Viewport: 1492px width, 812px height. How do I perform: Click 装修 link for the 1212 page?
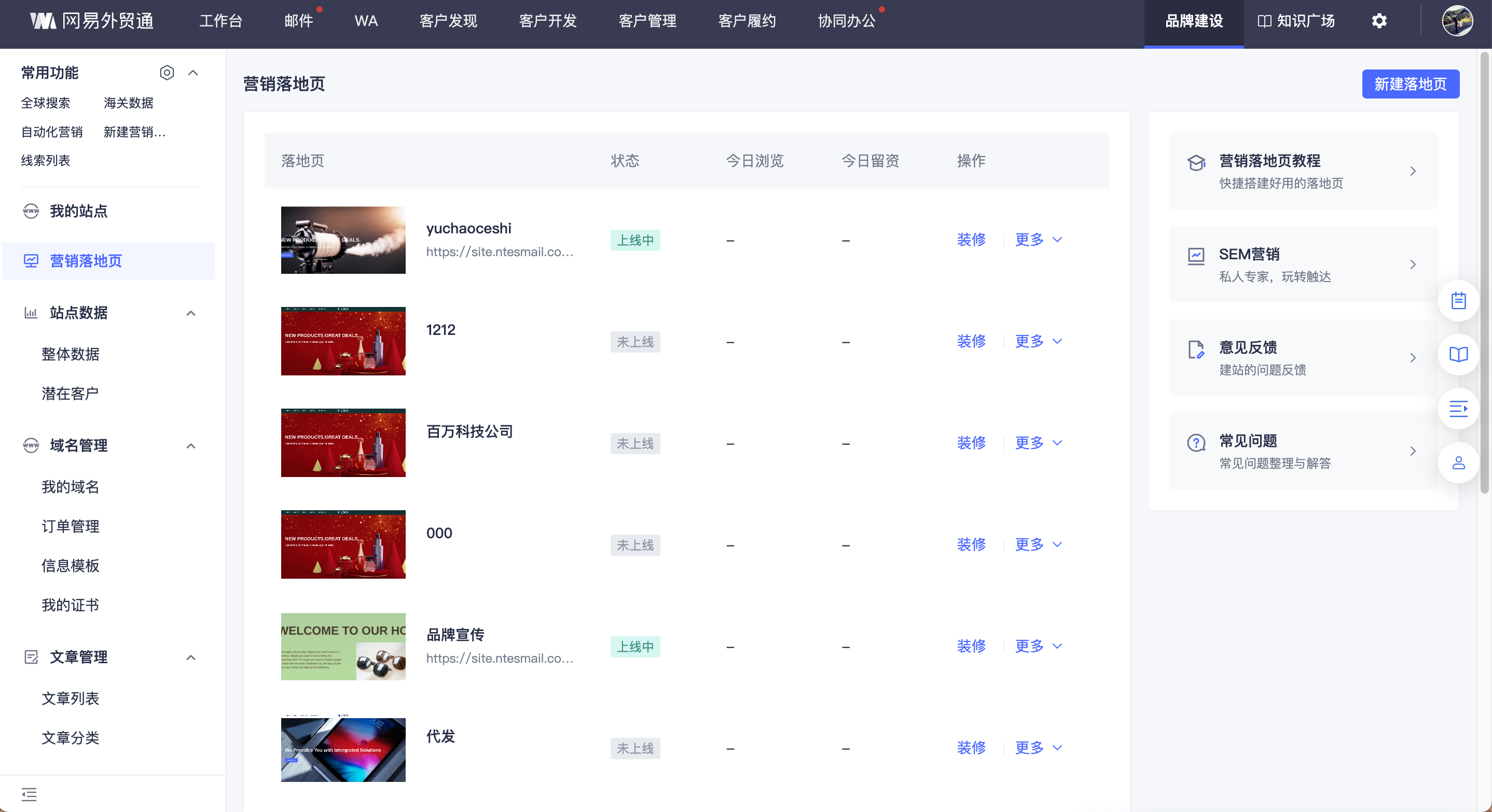click(971, 342)
